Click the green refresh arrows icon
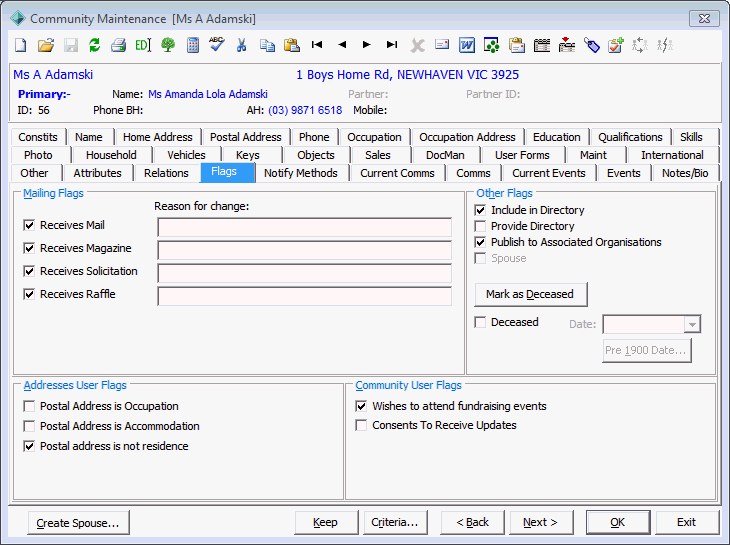Viewport: 730px width, 545px height. coord(95,45)
